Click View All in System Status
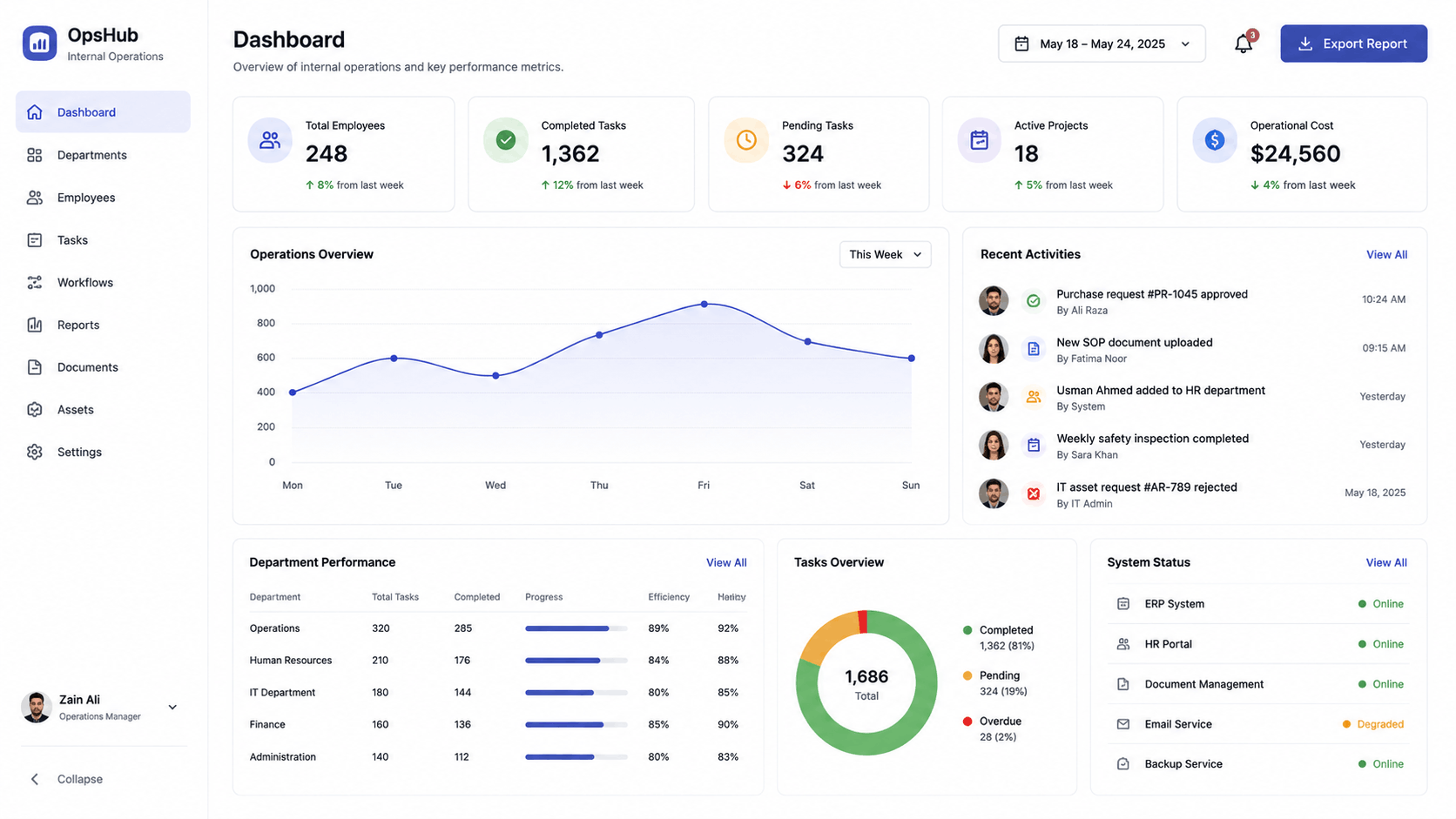Image resolution: width=1456 pixels, height=819 pixels. click(1386, 563)
